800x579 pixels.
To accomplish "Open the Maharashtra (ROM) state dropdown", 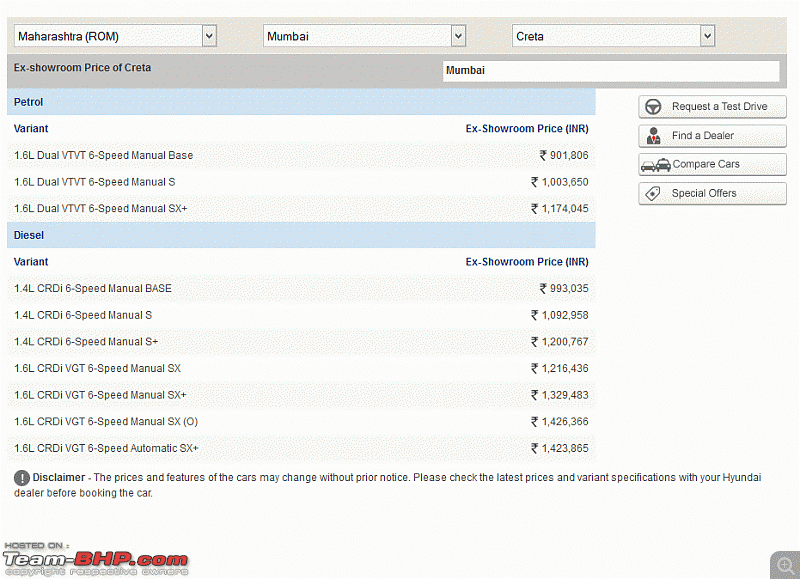I will pos(115,36).
